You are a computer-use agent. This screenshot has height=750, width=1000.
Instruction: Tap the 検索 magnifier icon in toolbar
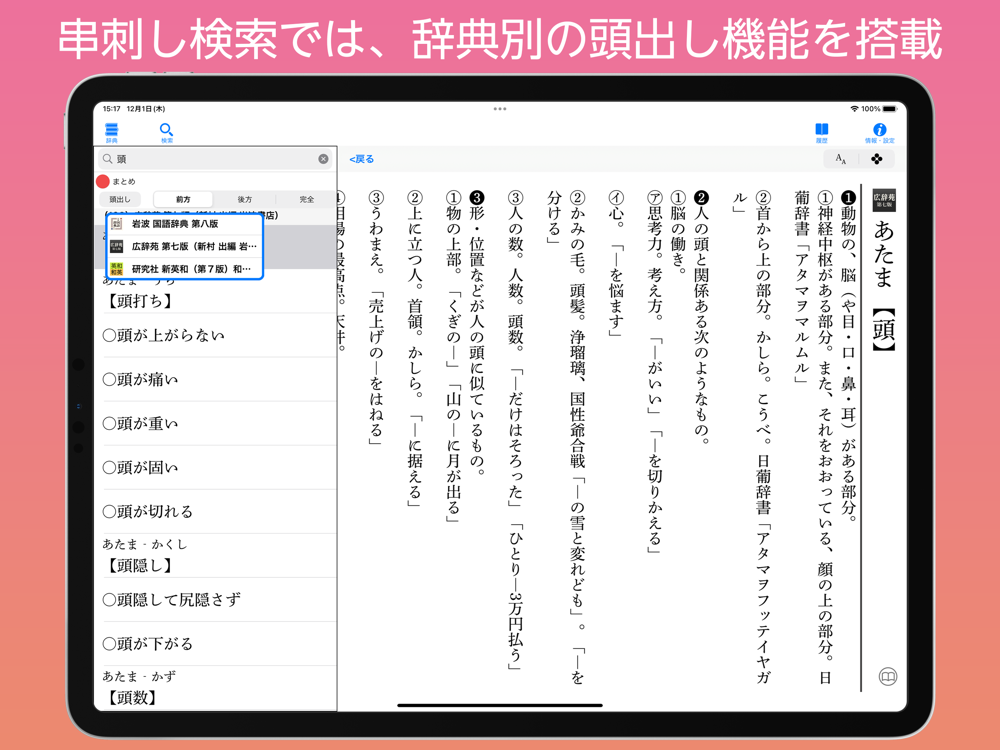tap(166, 133)
